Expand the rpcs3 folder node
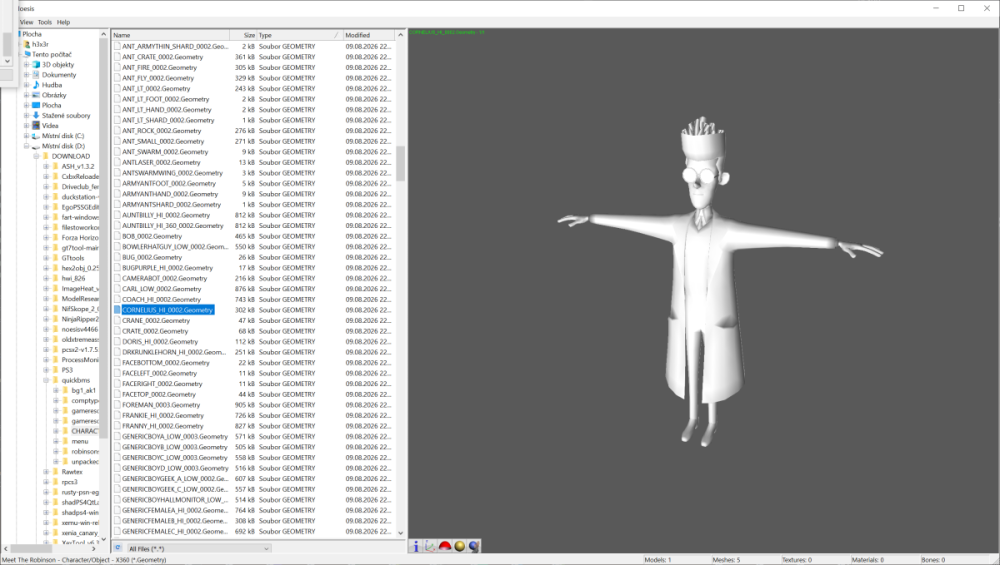The width and height of the screenshot is (1000, 565). 46,482
